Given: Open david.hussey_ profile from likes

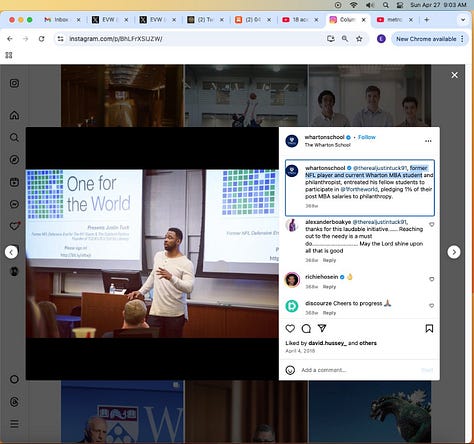Looking at the screenshot, I should (327, 343).
